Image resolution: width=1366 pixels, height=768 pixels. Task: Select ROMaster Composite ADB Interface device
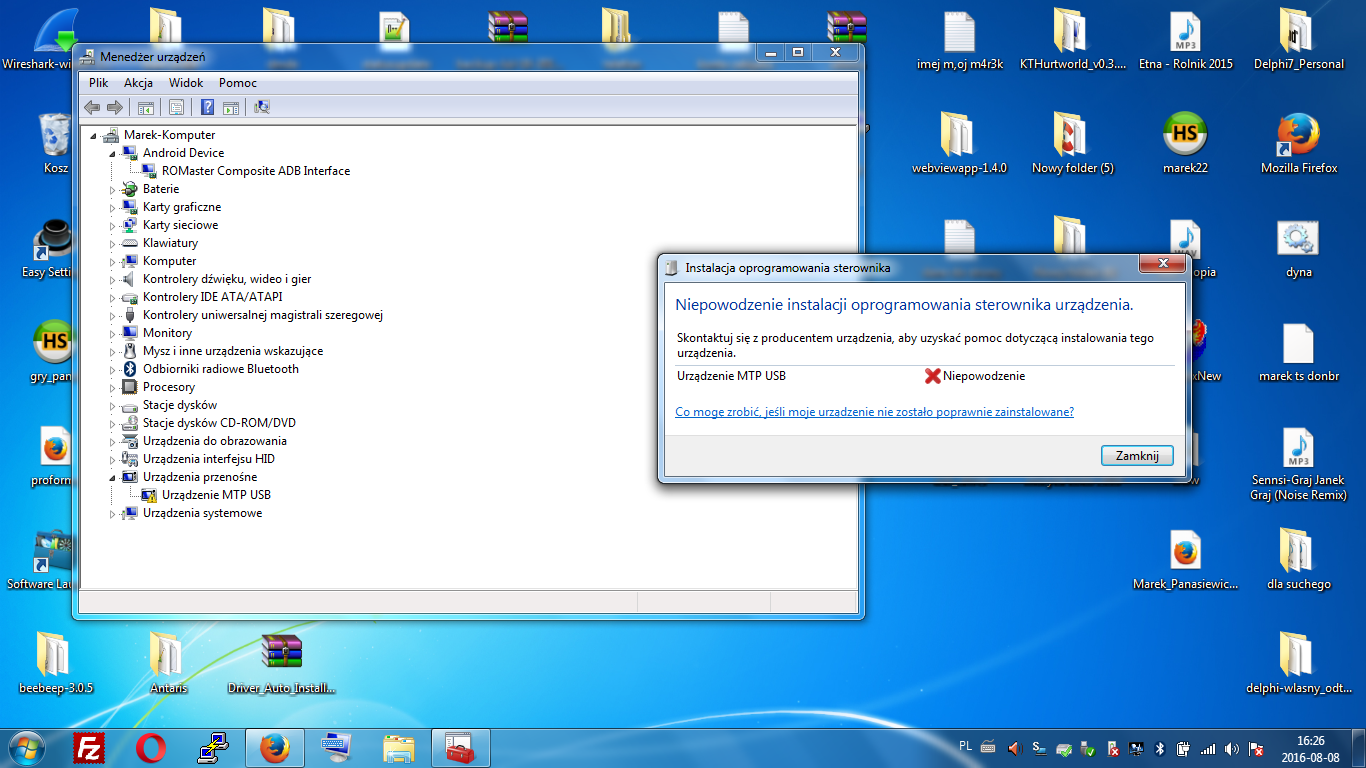(x=255, y=171)
